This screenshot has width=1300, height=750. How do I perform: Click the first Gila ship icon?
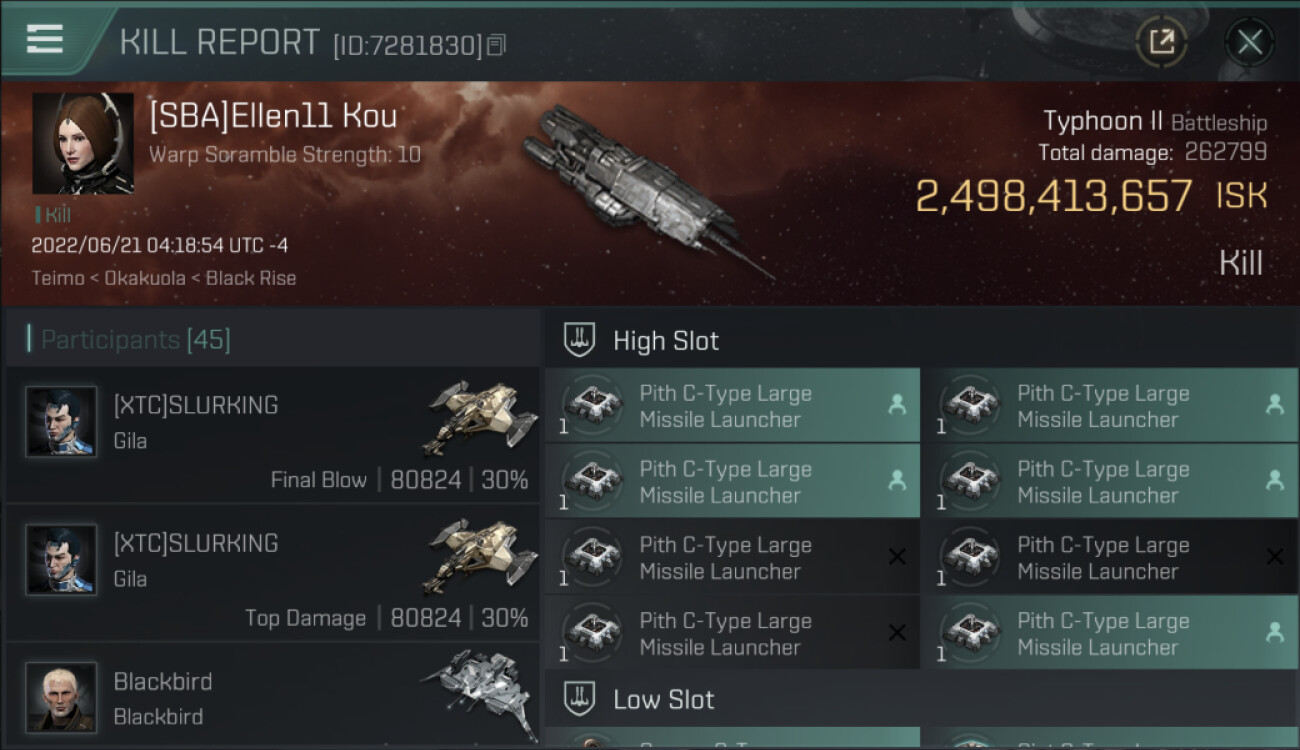(476, 418)
